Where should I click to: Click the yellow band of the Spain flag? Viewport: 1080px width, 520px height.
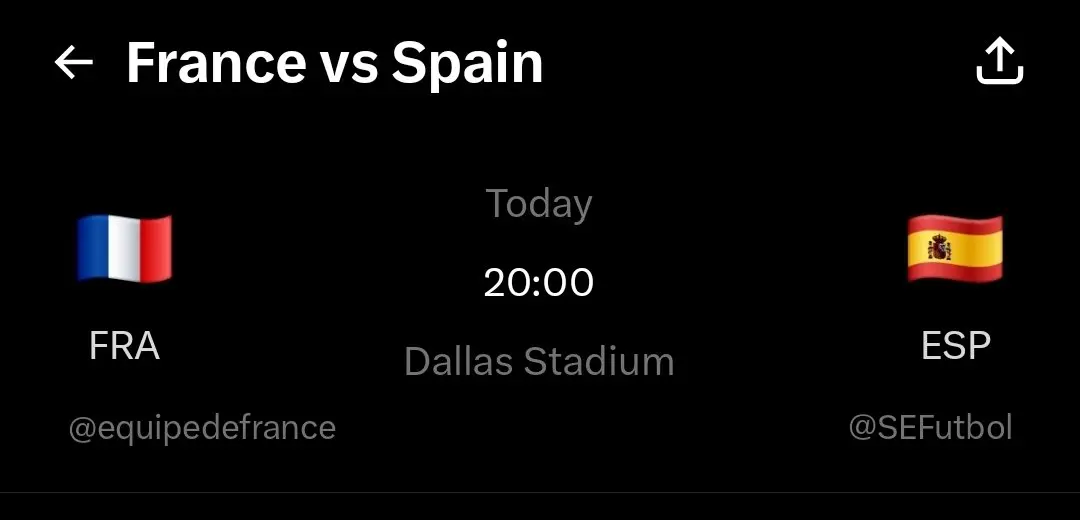coord(955,249)
